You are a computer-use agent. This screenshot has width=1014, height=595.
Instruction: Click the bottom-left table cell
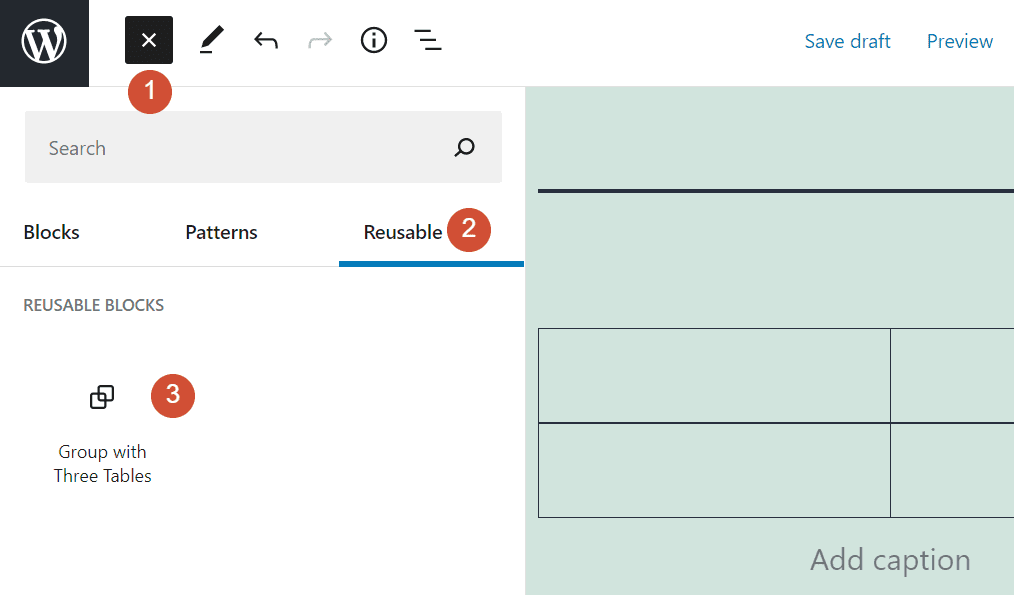(714, 470)
